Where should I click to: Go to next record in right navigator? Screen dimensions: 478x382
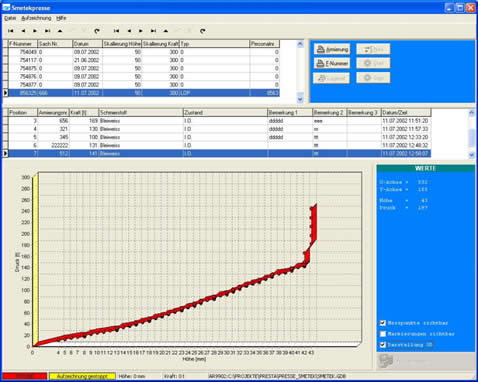pos(141,31)
